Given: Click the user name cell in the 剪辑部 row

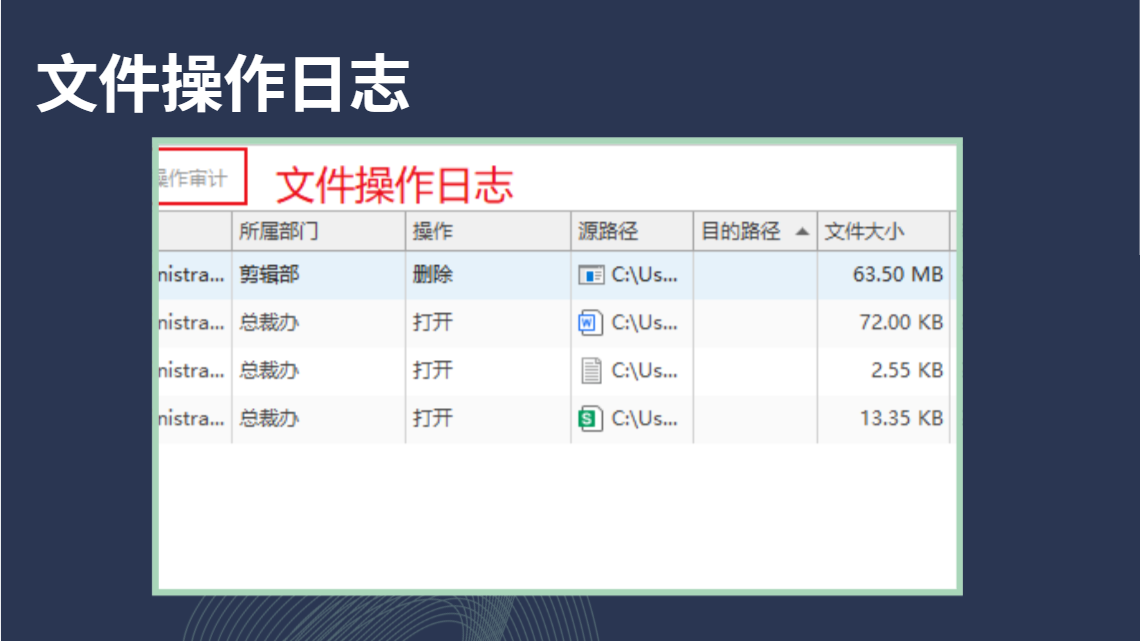Looking at the screenshot, I should pos(195,275).
